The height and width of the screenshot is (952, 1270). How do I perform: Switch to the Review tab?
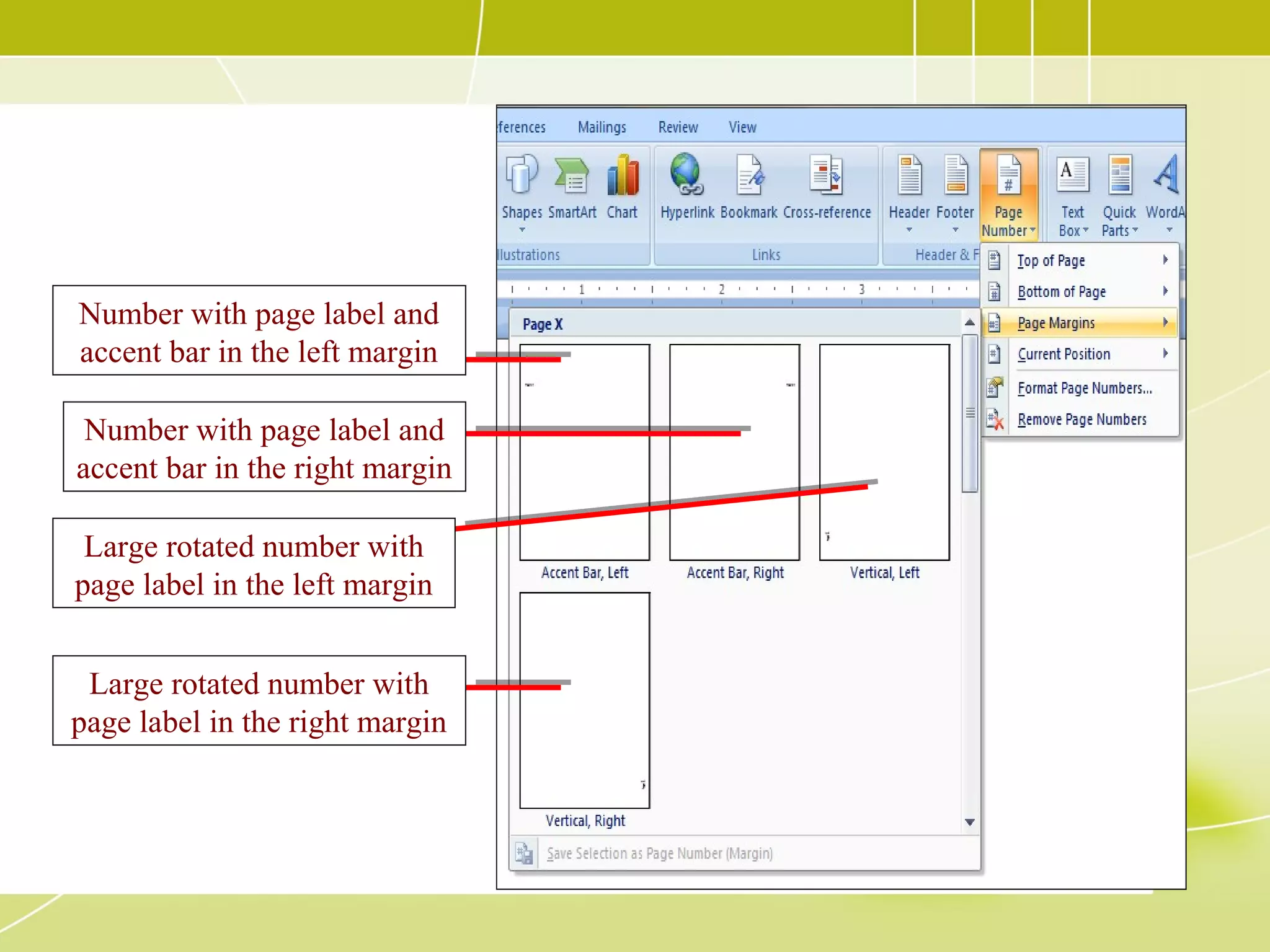[x=678, y=127]
